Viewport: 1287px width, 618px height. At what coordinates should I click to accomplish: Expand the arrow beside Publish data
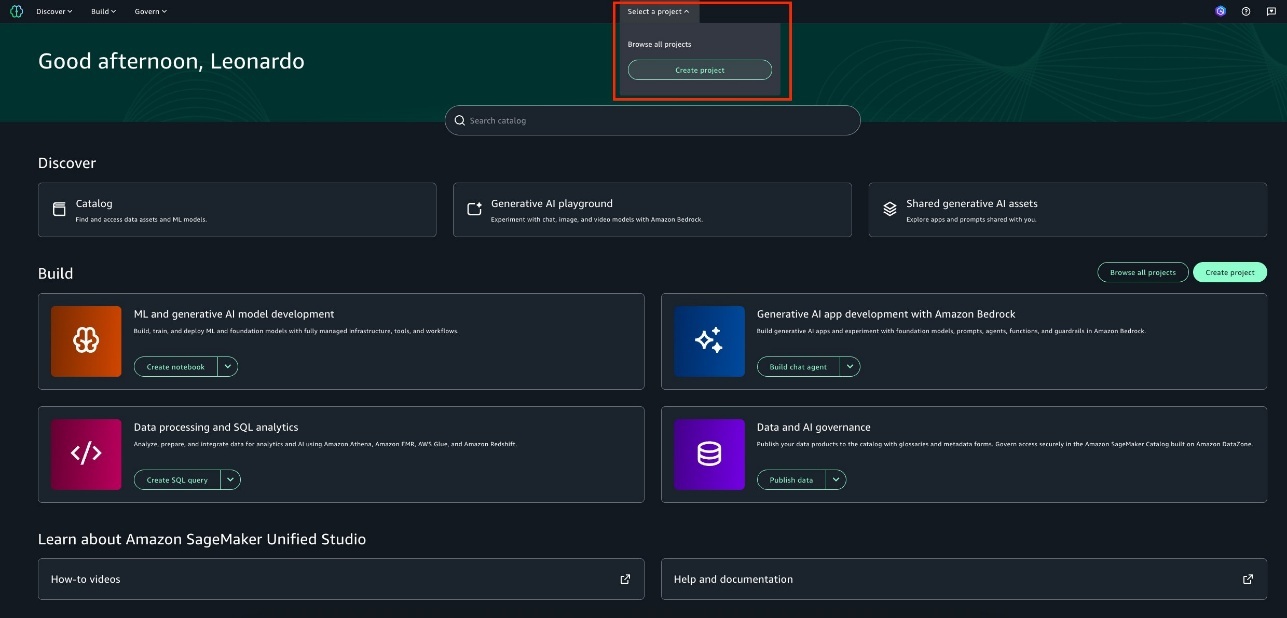[x=836, y=480]
